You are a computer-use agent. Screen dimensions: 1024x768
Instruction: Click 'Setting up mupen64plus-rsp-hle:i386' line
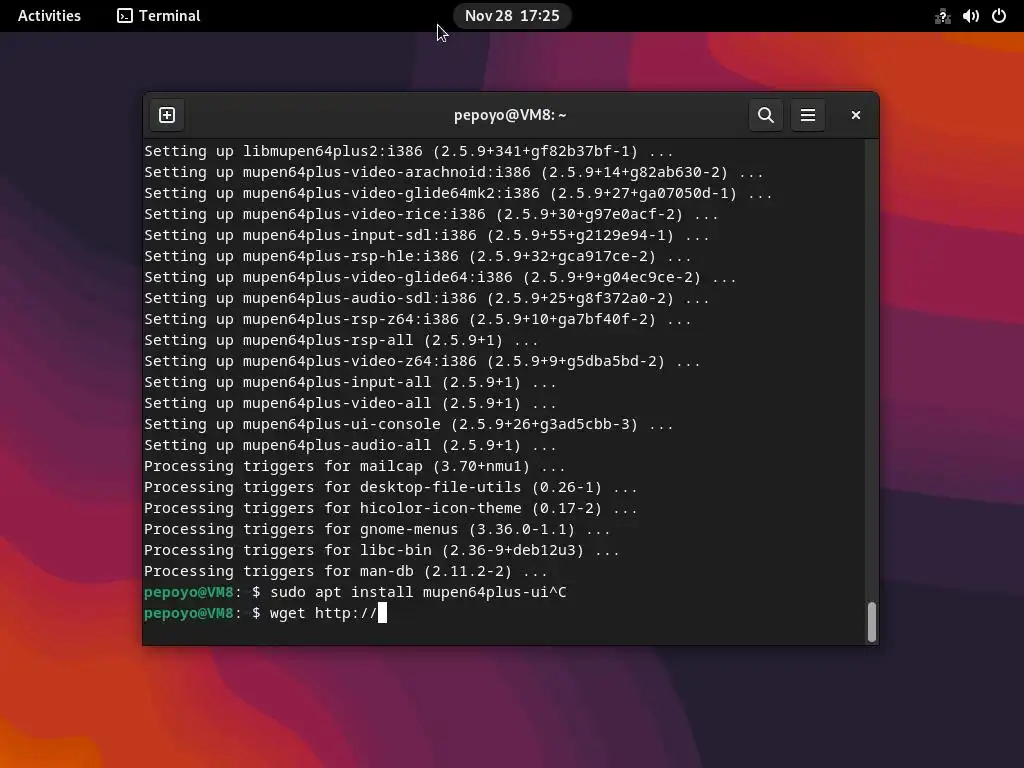[417, 257]
